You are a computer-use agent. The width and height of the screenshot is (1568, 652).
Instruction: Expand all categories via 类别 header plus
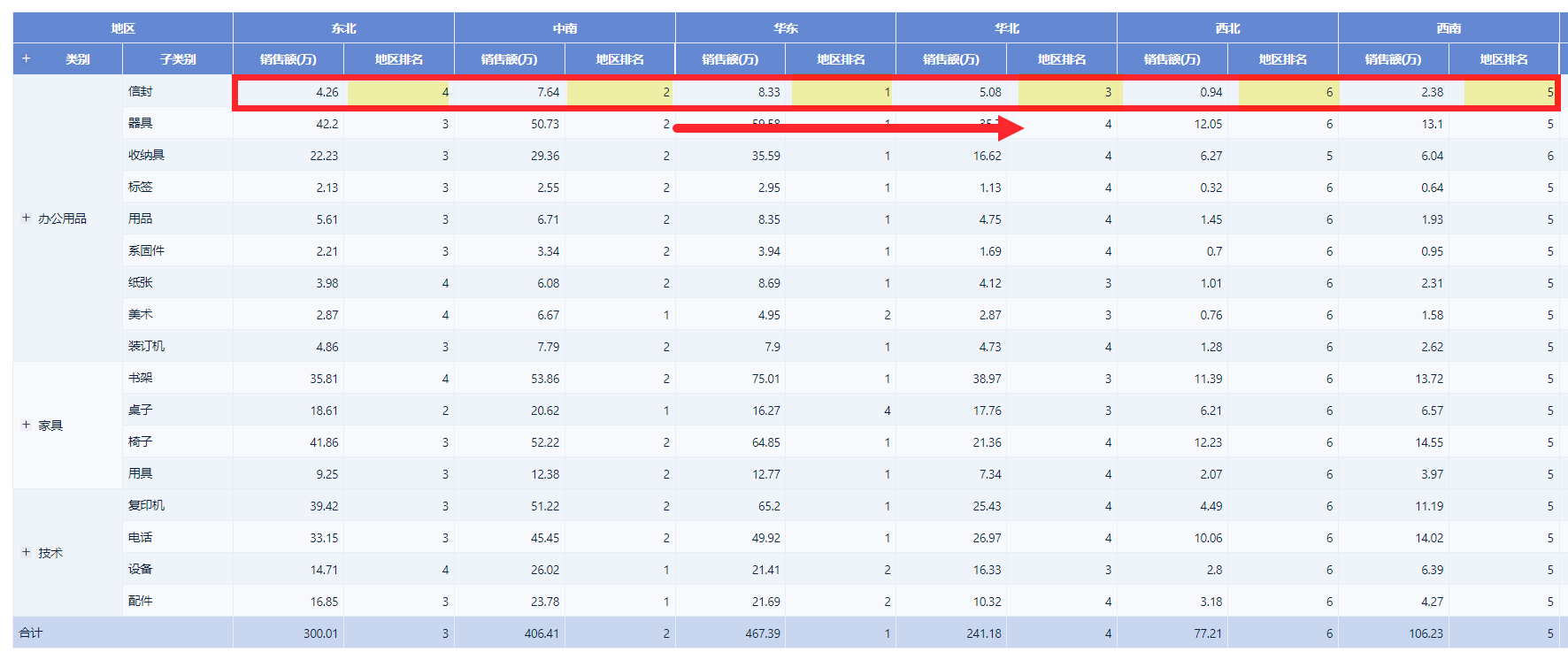click(x=26, y=58)
